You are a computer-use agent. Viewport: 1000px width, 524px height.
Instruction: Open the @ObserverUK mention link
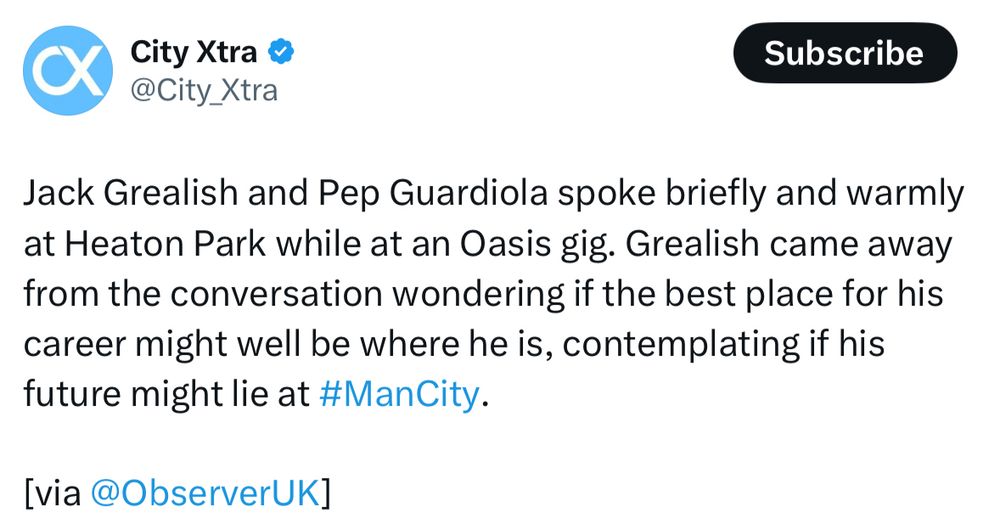[x=204, y=493]
